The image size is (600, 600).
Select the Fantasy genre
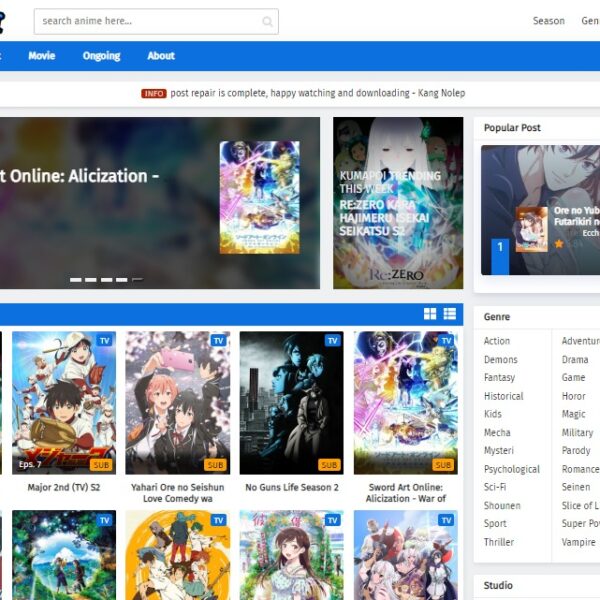tap(499, 377)
